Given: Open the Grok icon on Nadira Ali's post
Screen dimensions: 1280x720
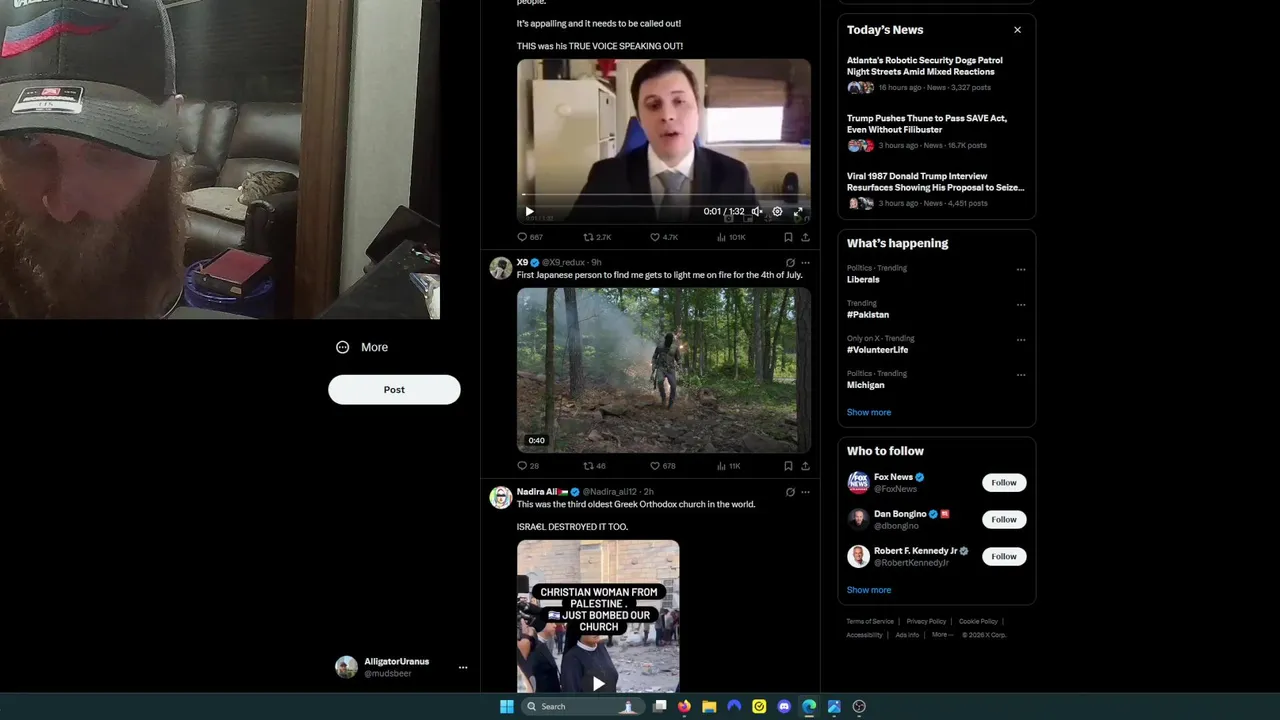Looking at the screenshot, I should 790,492.
